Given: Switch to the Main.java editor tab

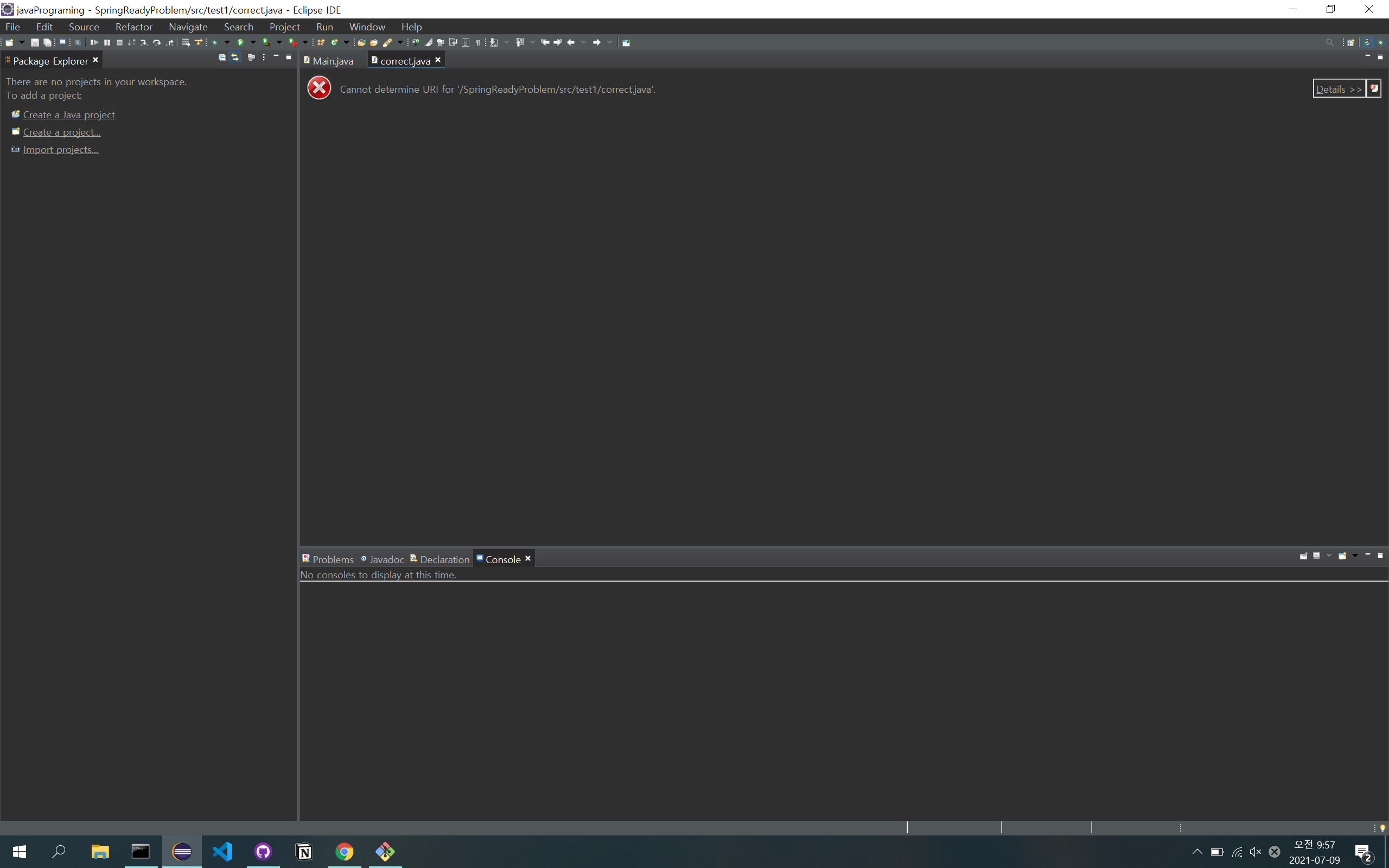Looking at the screenshot, I should pyautogui.click(x=332, y=61).
